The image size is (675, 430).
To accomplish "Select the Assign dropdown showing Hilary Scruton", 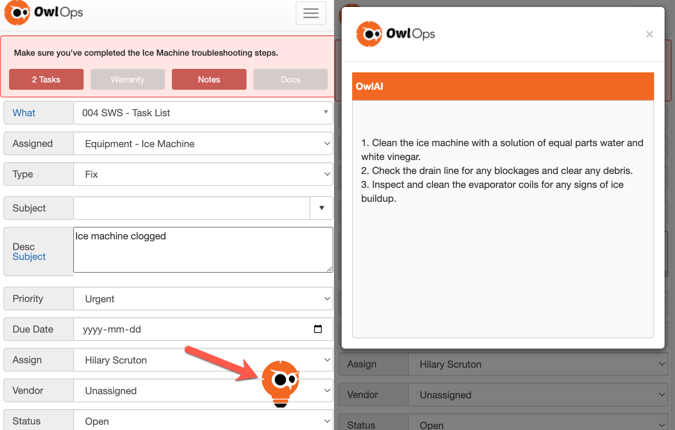I will pyautogui.click(x=203, y=360).
